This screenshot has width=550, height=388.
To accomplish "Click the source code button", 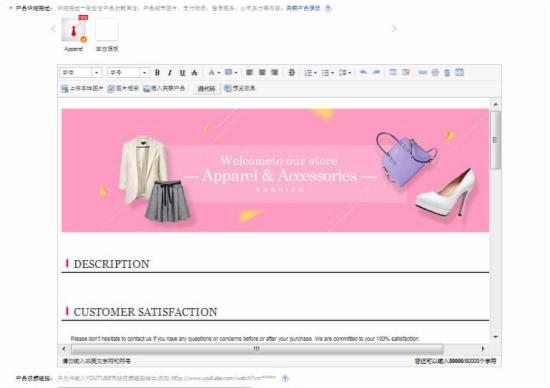I will pyautogui.click(x=206, y=89).
